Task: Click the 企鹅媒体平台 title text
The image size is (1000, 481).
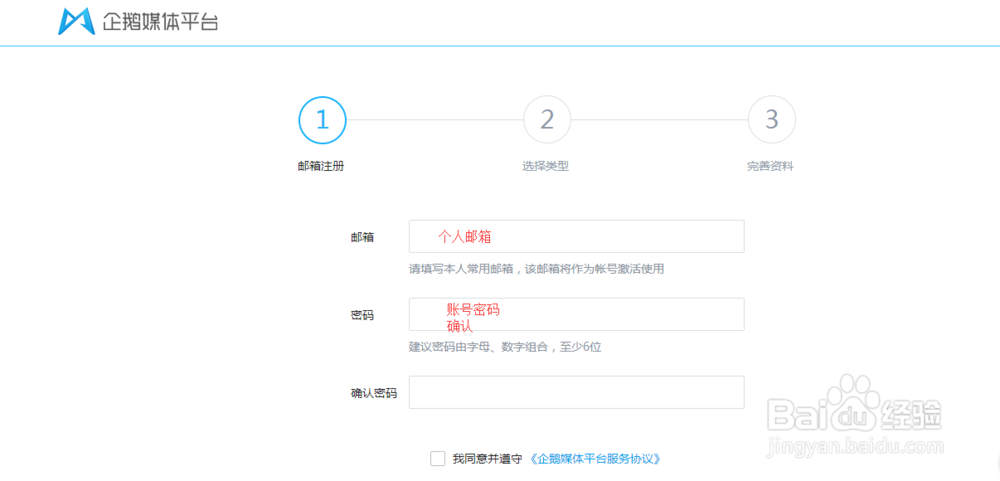Action: point(160,23)
